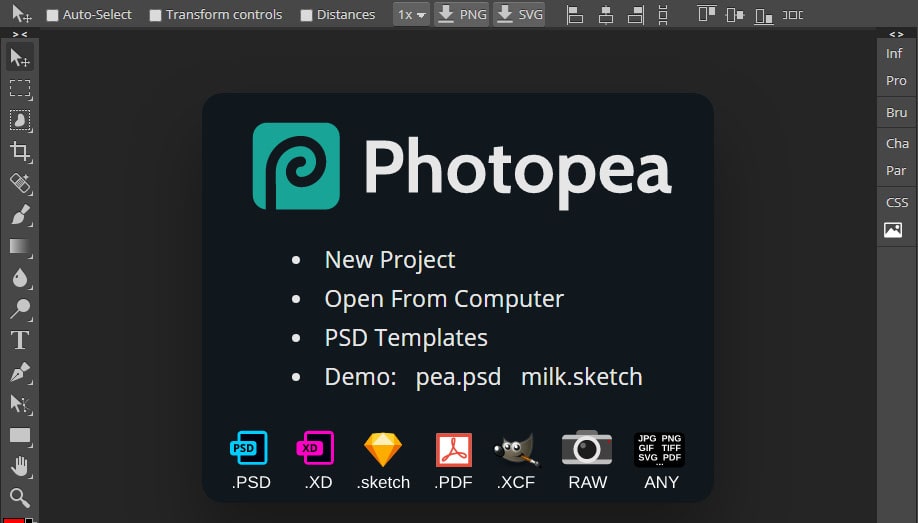Select the Blur drop tool
This screenshot has width=918, height=523.
(x=20, y=278)
